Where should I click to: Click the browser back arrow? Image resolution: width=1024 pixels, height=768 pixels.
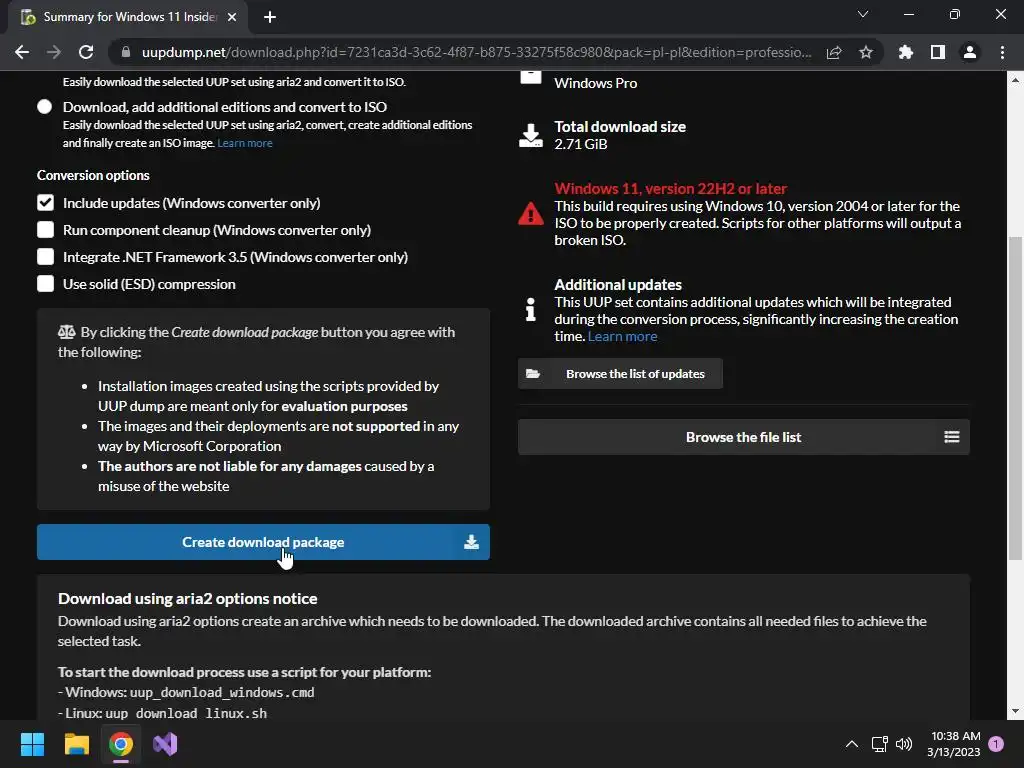tap(22, 52)
